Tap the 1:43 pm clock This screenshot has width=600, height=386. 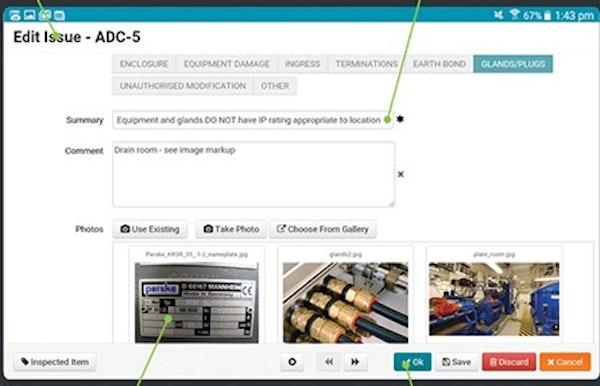click(x=574, y=16)
